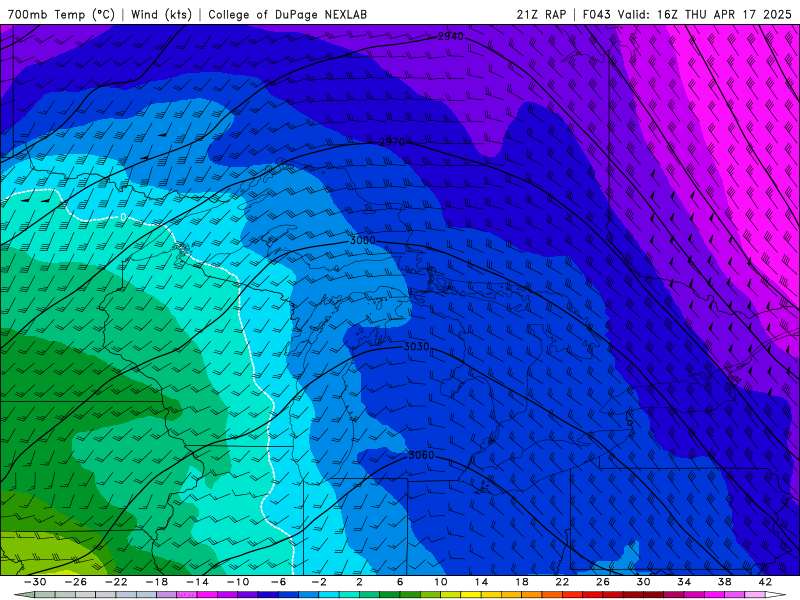This screenshot has height=600, width=800.
Task: Click the -18 colorbar scale label
Action: point(157,582)
